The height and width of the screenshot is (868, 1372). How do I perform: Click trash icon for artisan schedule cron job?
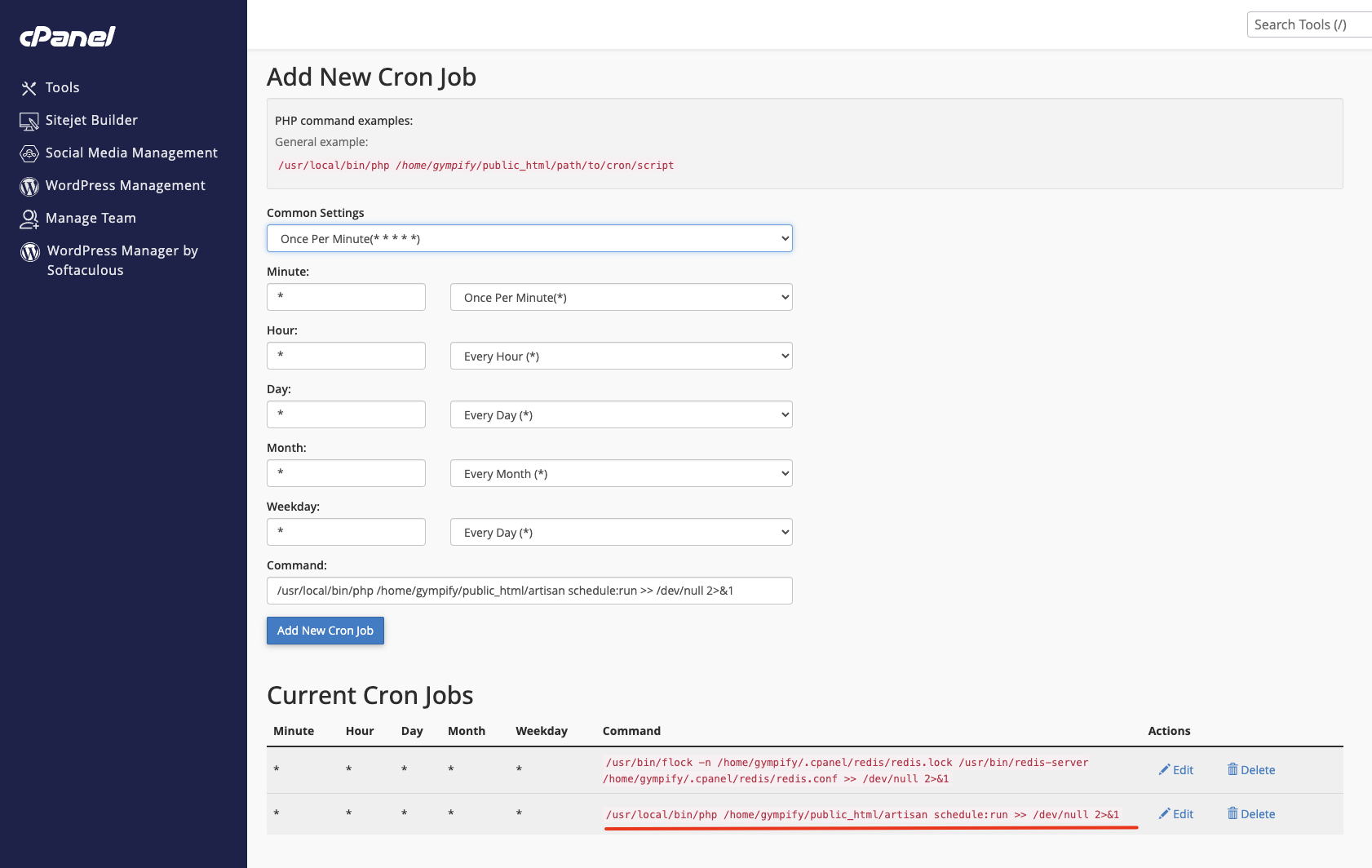pos(1233,813)
